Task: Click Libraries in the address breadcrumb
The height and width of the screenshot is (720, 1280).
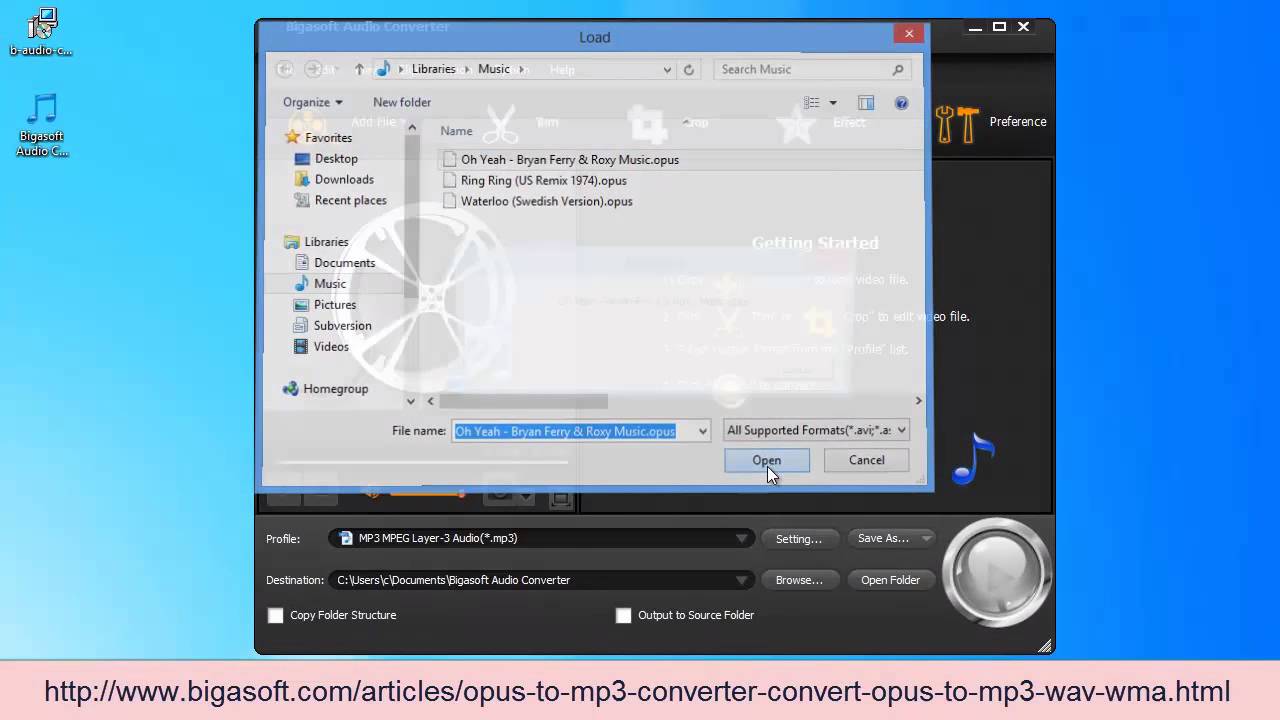Action: [433, 69]
